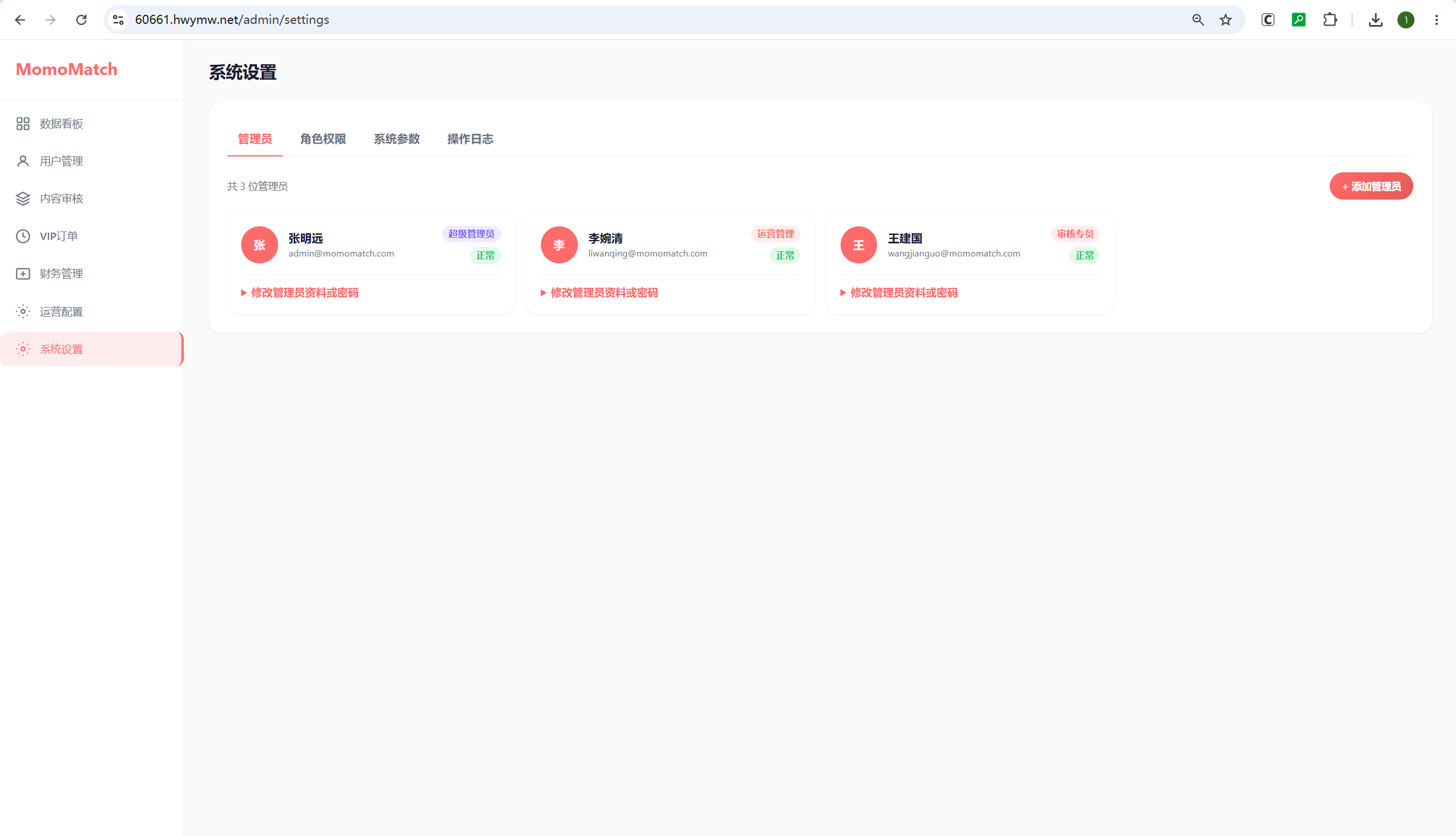Image resolution: width=1456 pixels, height=836 pixels.
Task: Open the browser downloads icon
Action: click(1375, 19)
